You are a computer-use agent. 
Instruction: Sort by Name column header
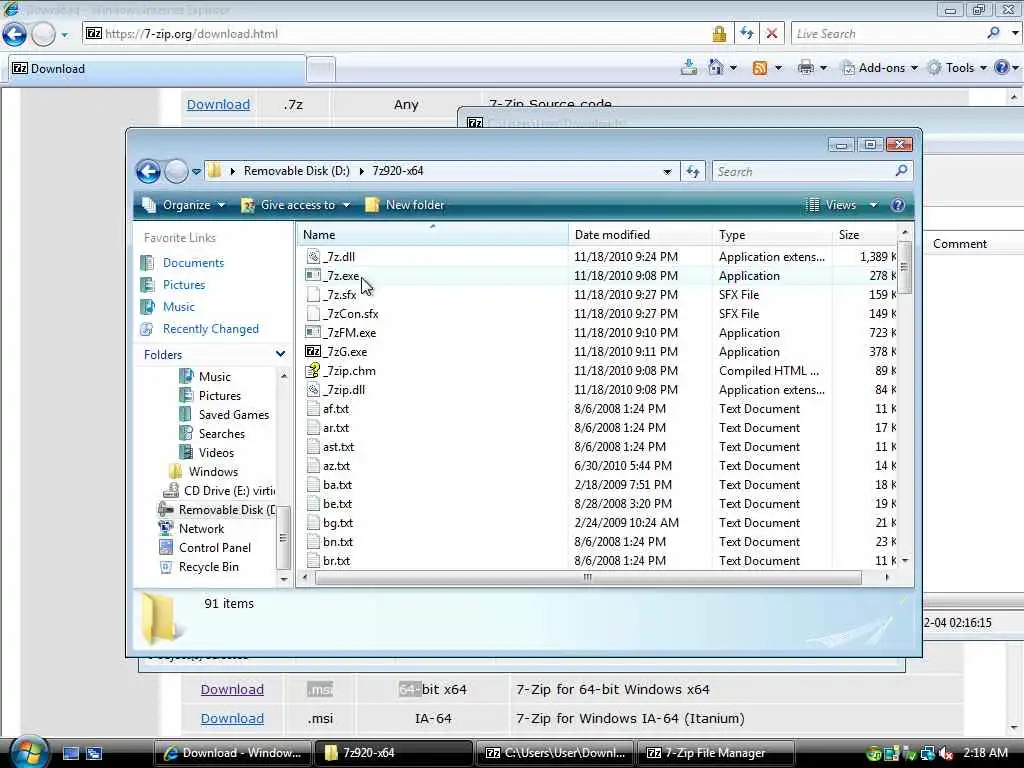(432, 234)
